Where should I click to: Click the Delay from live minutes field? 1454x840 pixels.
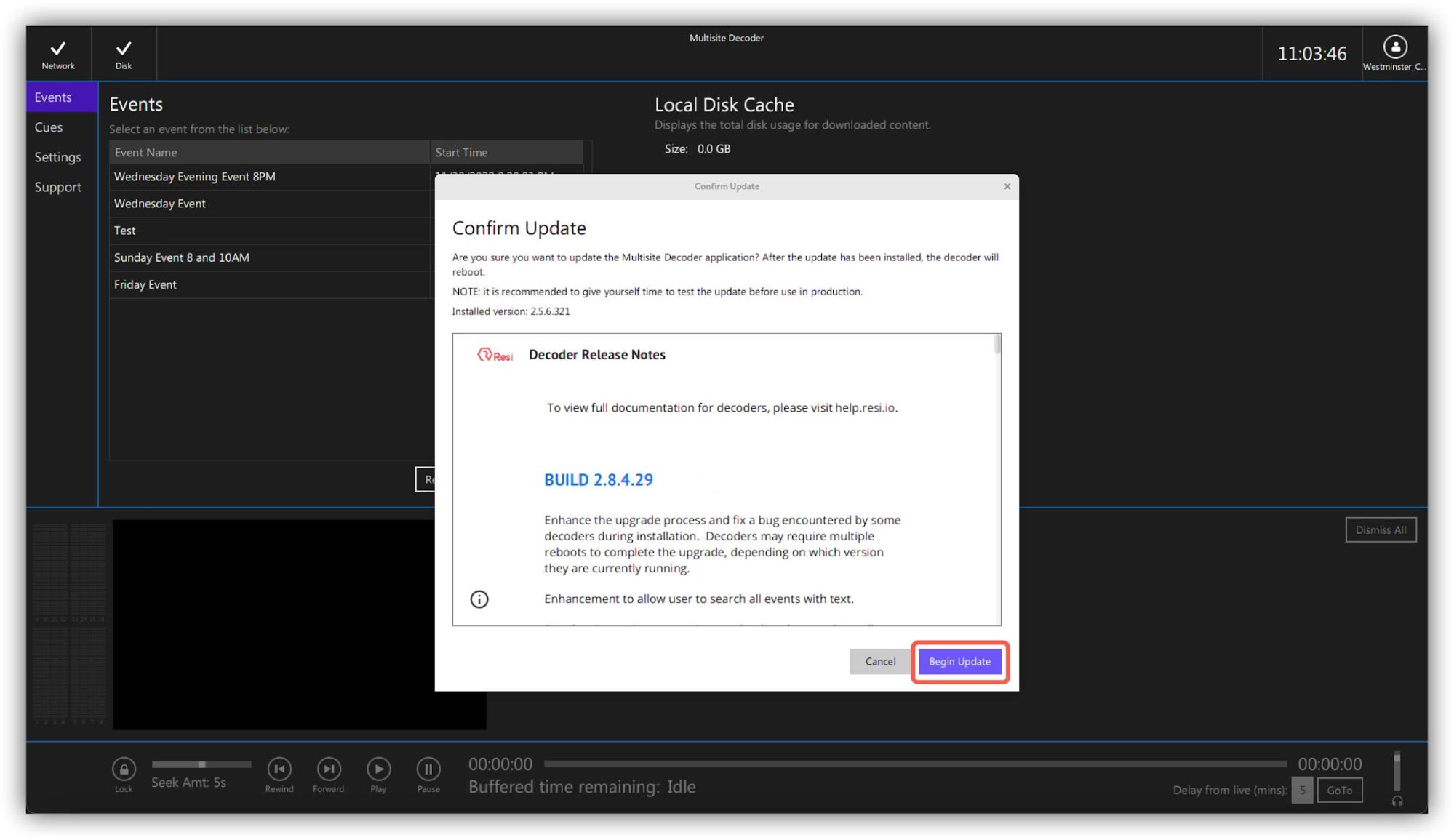(x=1301, y=791)
